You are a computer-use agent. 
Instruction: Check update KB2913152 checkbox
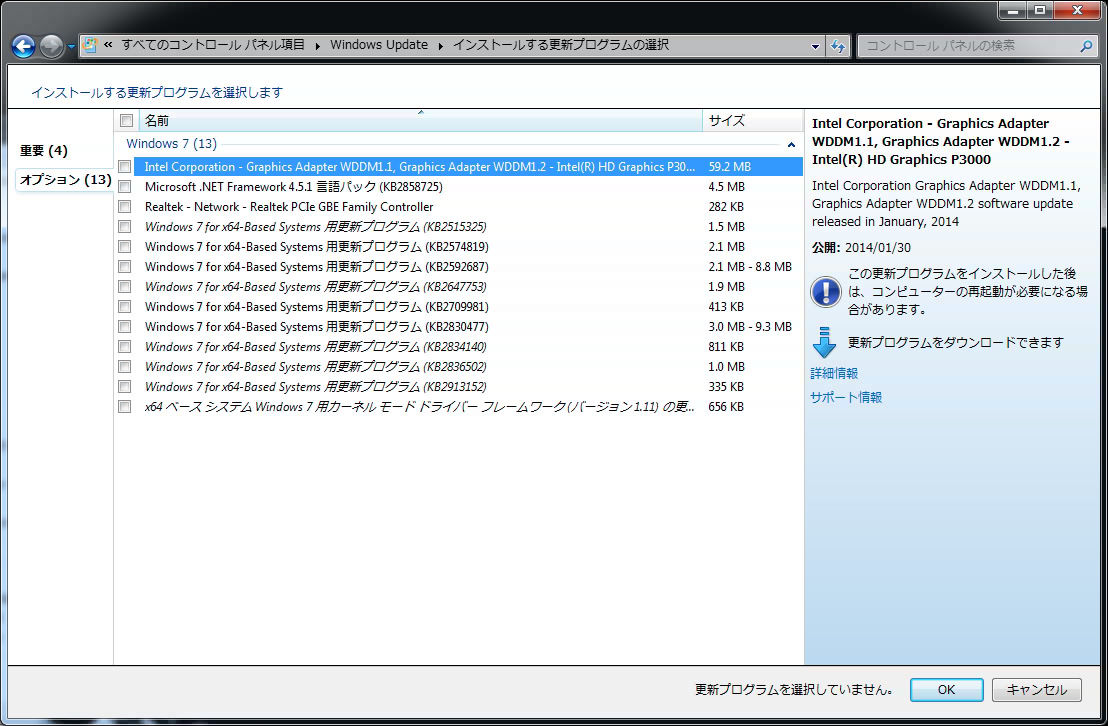[125, 387]
